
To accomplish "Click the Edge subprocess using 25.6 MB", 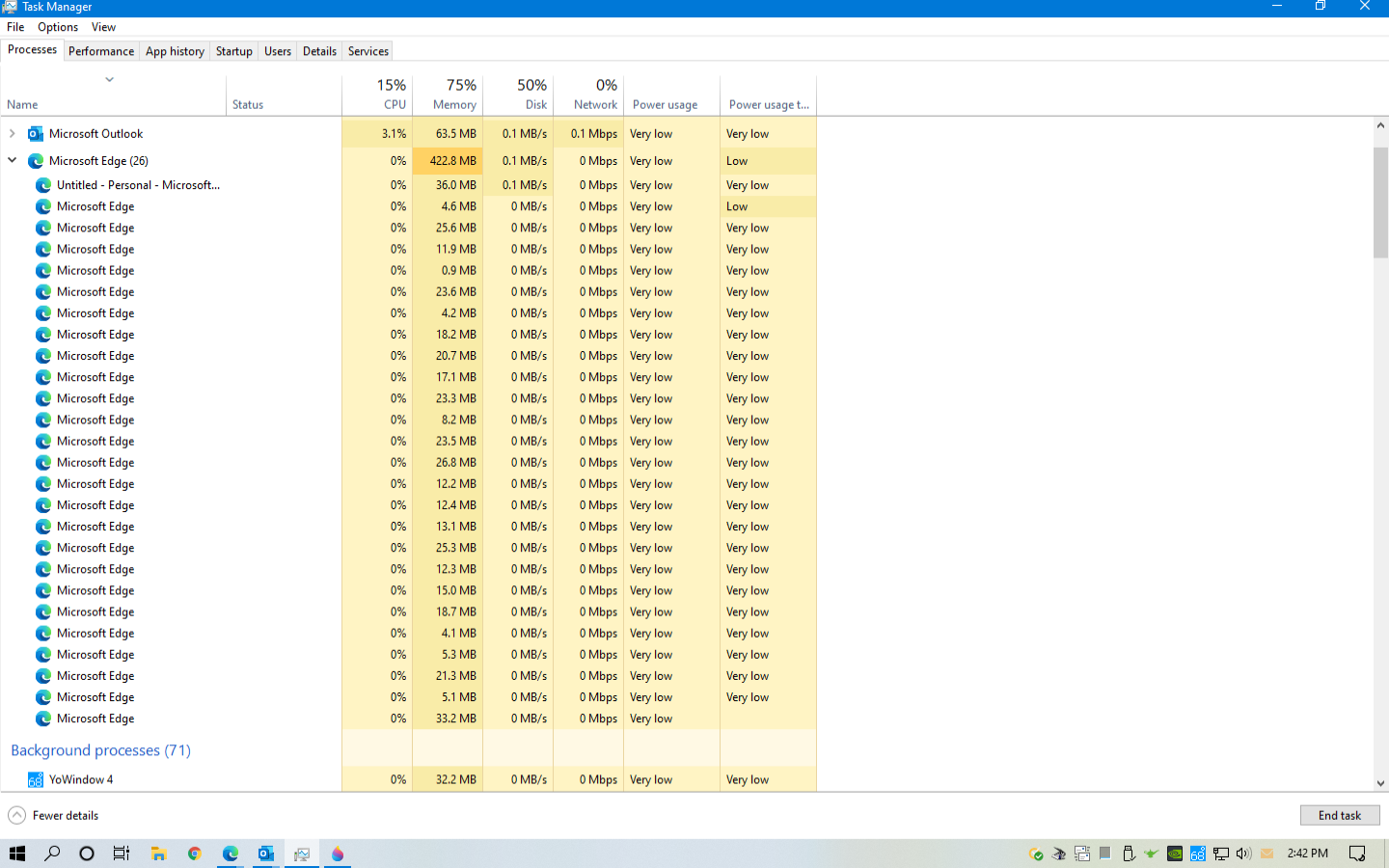I will (408, 229).
